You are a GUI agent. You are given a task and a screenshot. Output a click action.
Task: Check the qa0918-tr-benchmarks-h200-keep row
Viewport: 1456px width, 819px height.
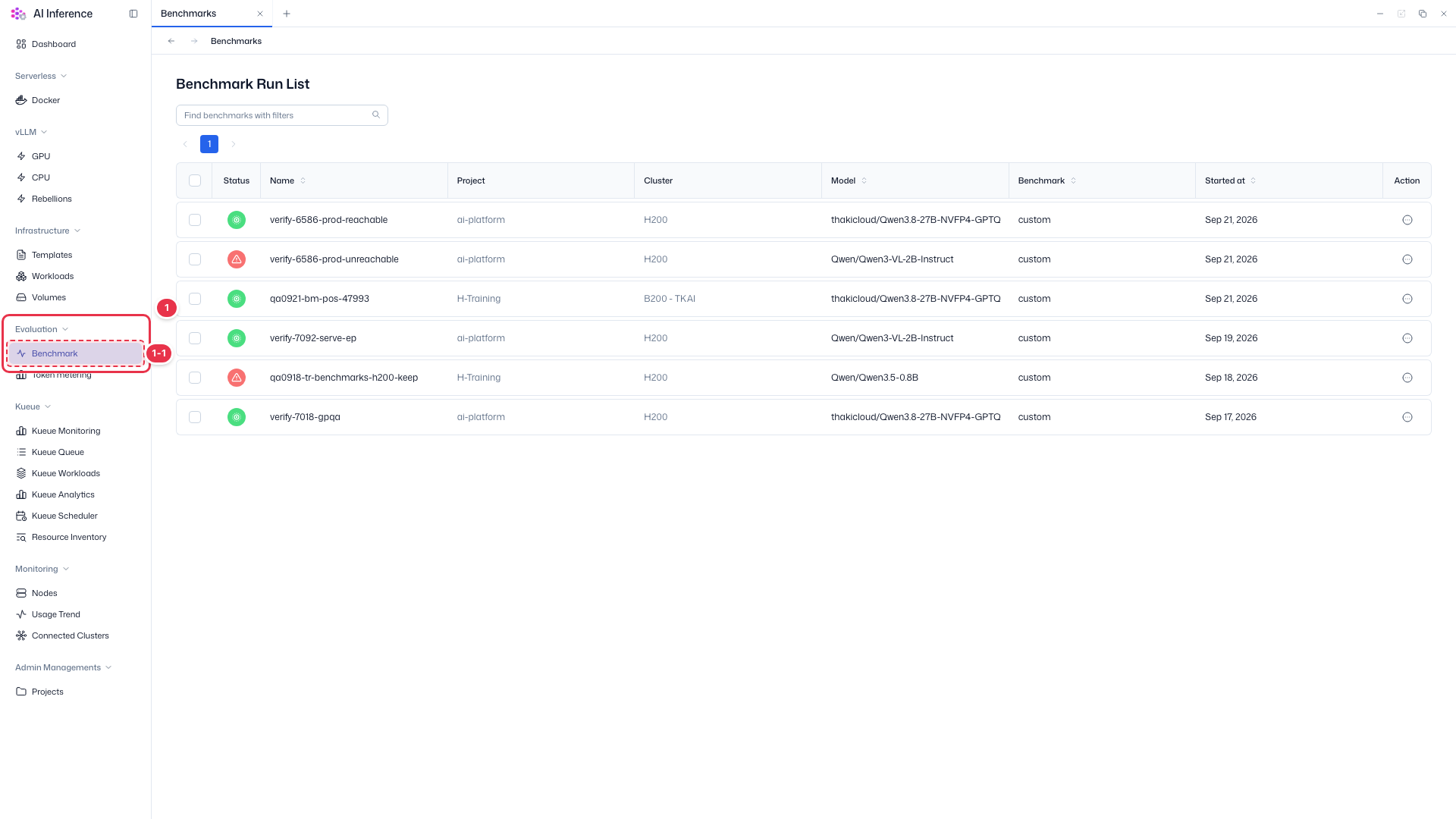[195, 378]
